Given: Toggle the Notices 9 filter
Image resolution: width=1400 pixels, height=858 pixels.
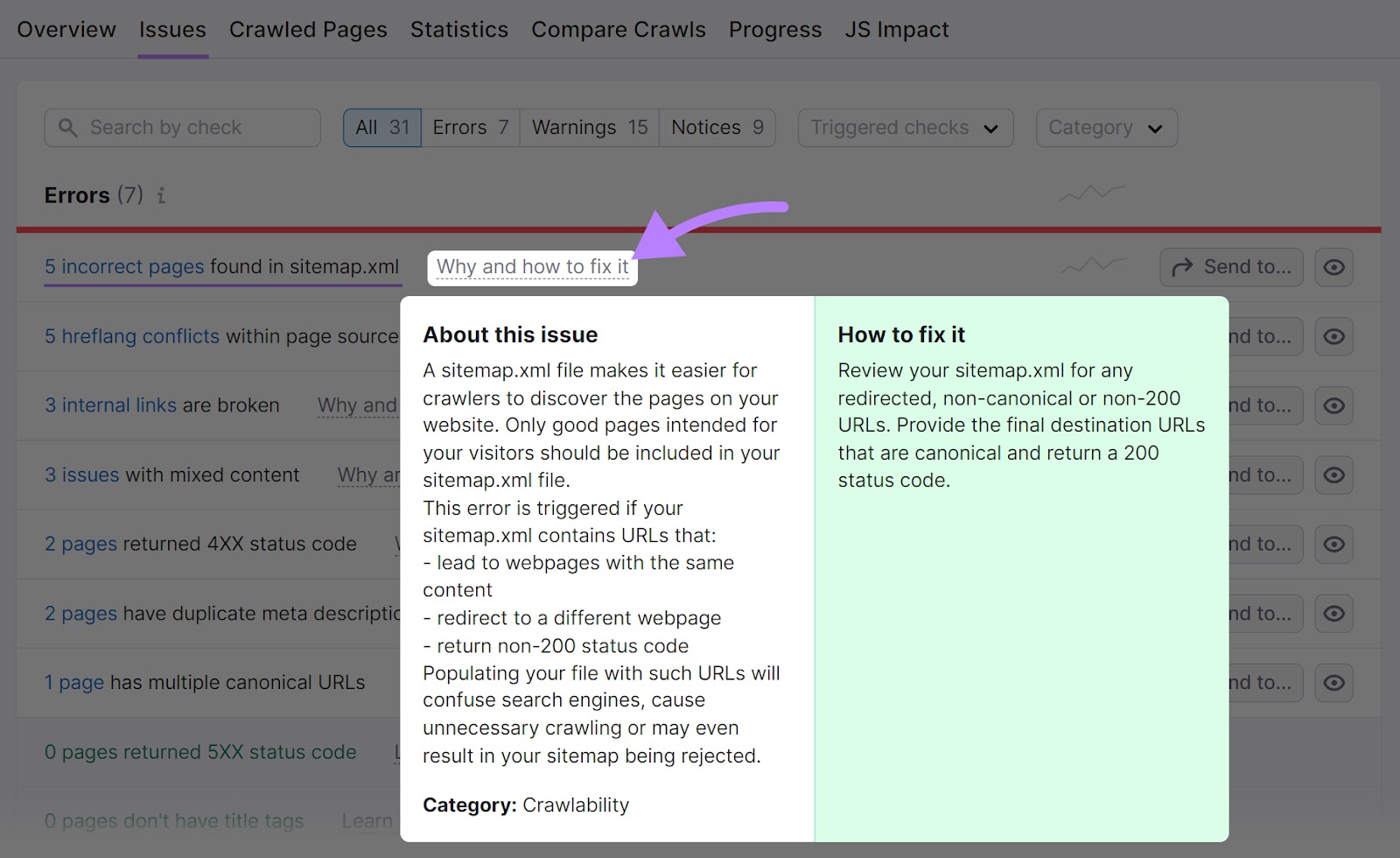Looking at the screenshot, I should click(x=717, y=127).
